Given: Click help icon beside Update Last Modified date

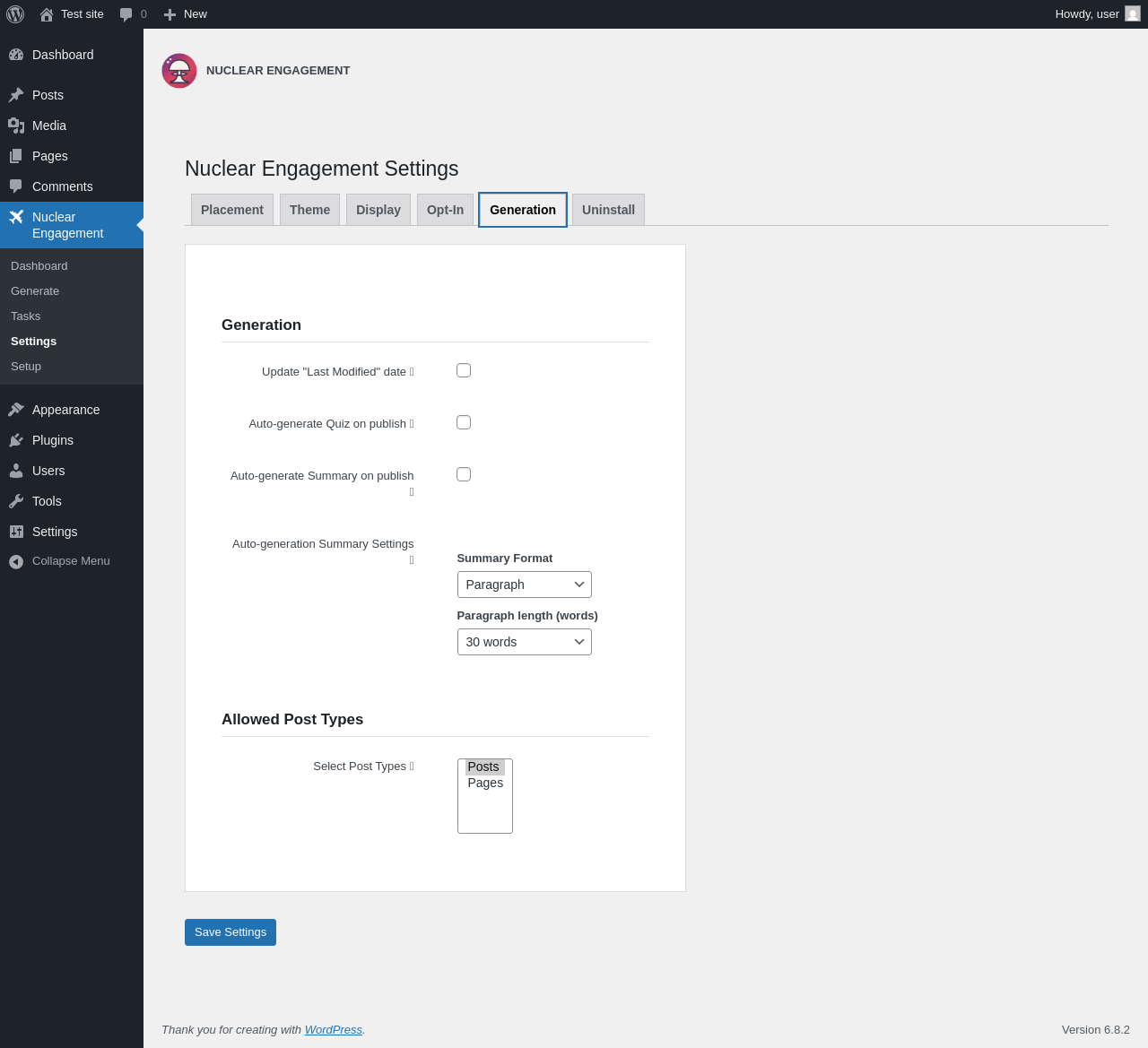Looking at the screenshot, I should 412,372.
